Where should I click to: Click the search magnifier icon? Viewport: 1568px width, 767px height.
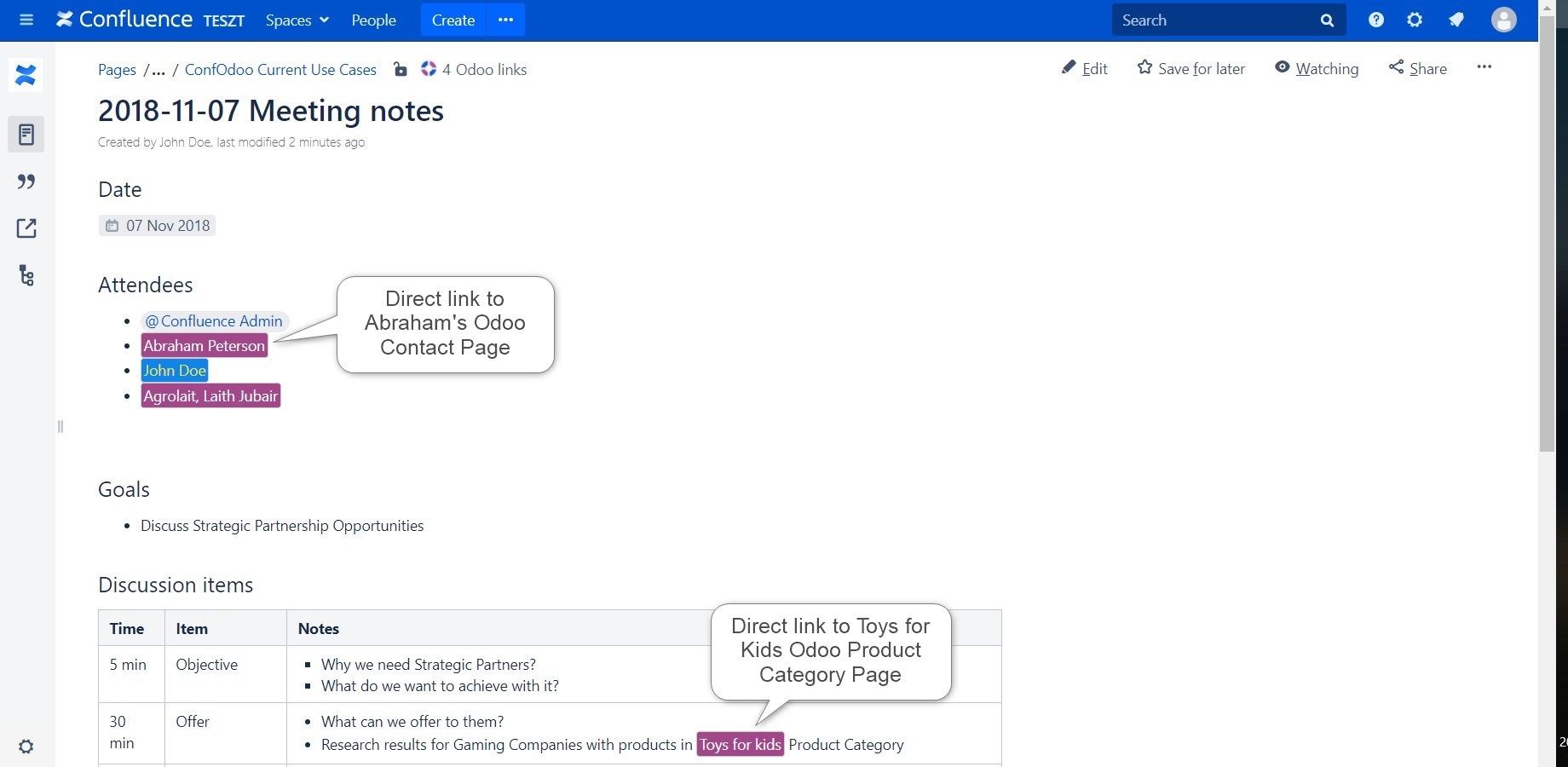tap(1327, 20)
